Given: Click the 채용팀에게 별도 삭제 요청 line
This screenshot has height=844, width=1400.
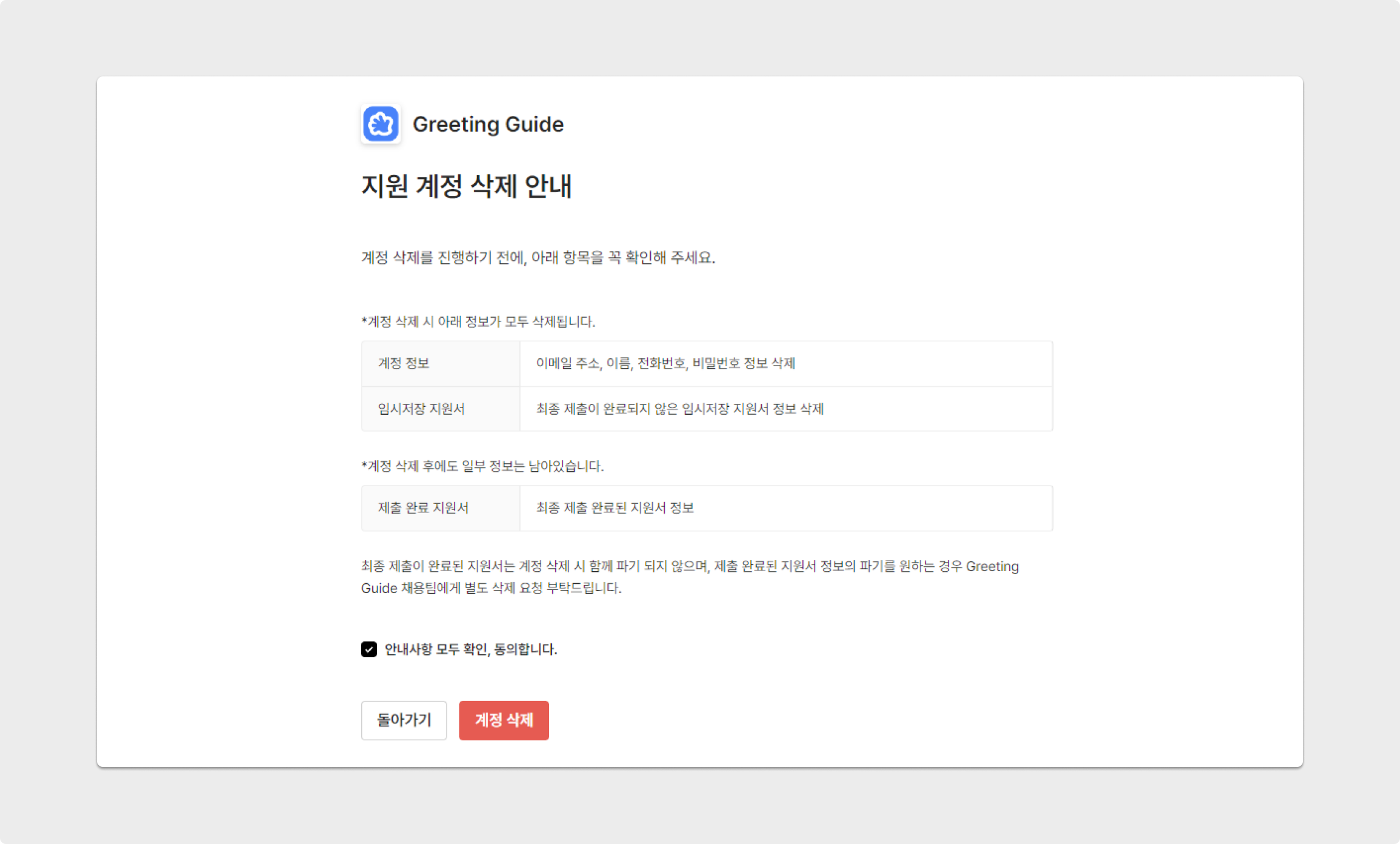Looking at the screenshot, I should [x=491, y=588].
